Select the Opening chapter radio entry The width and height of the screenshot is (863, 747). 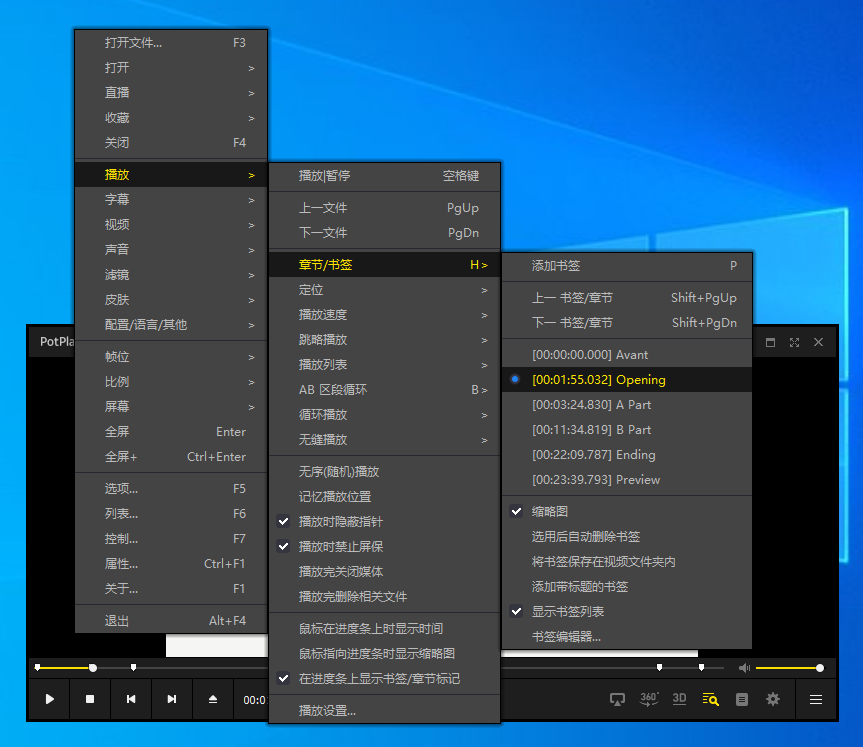627,380
